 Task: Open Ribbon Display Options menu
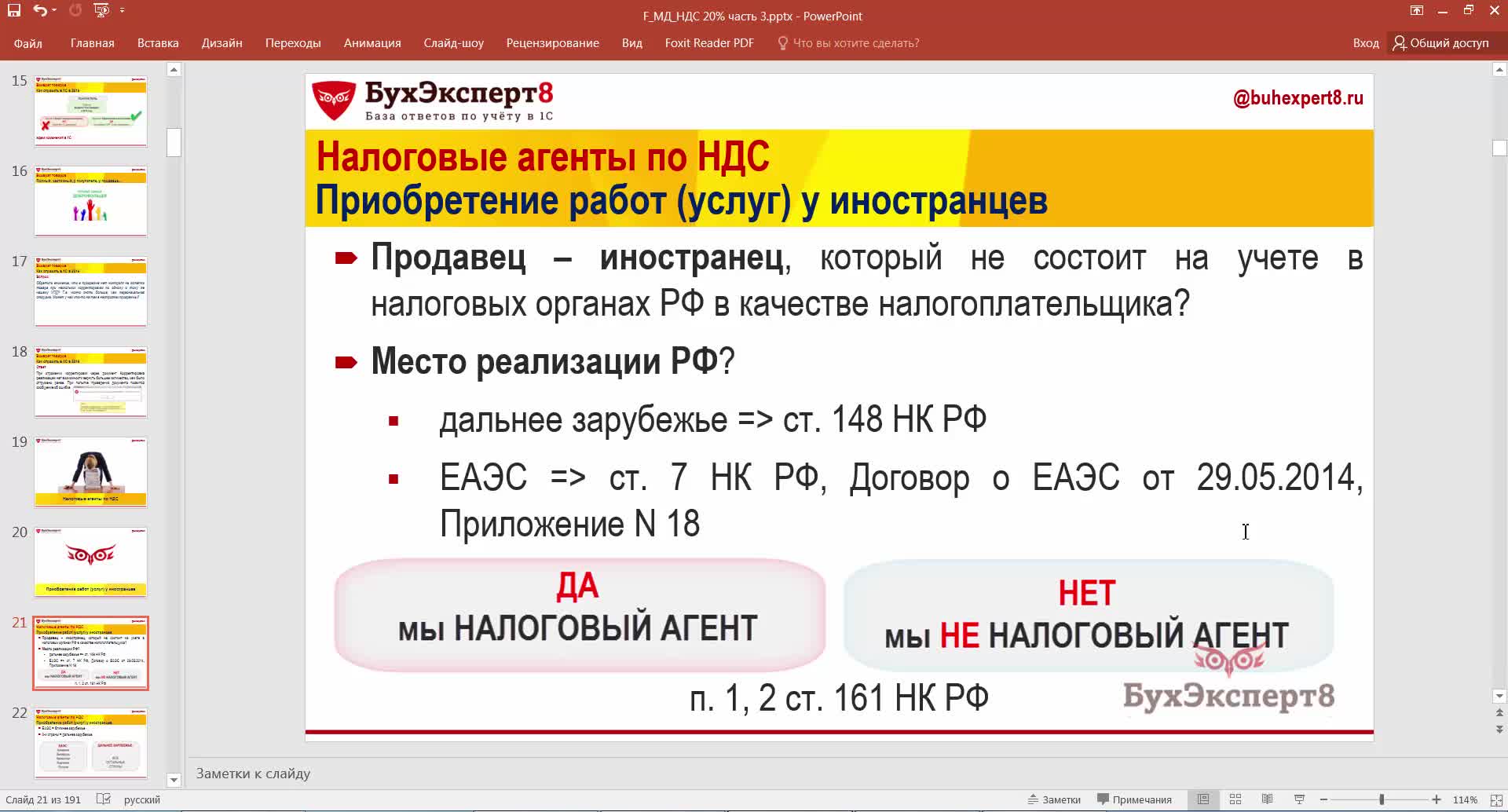click(1417, 10)
